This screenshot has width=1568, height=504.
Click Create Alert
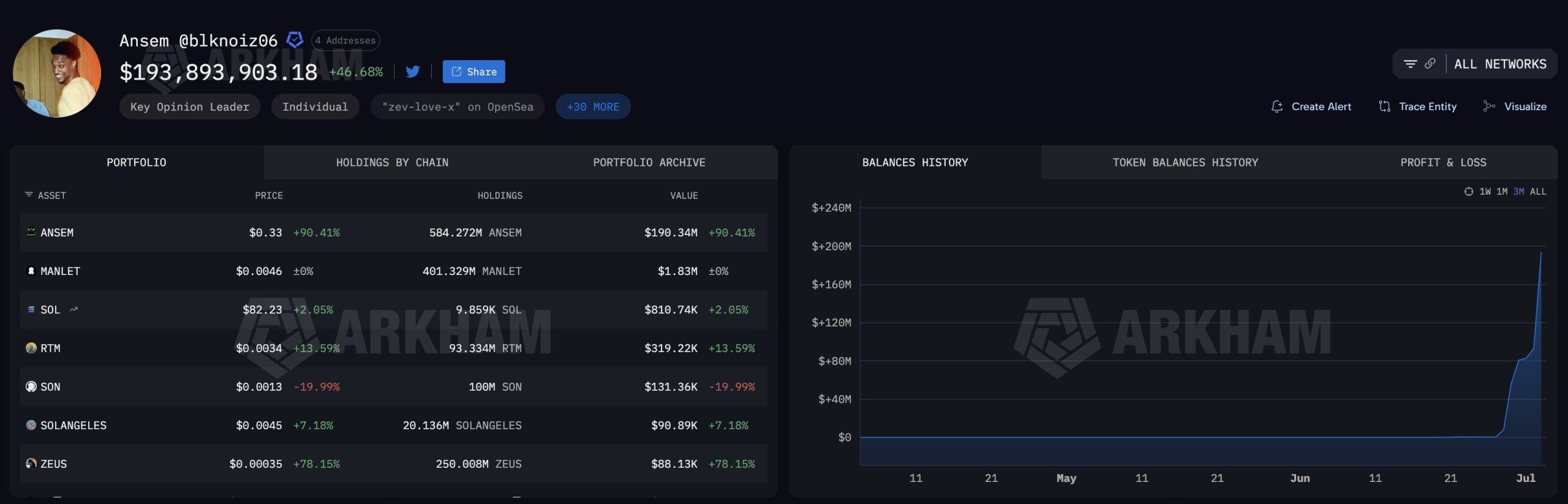click(x=1311, y=107)
